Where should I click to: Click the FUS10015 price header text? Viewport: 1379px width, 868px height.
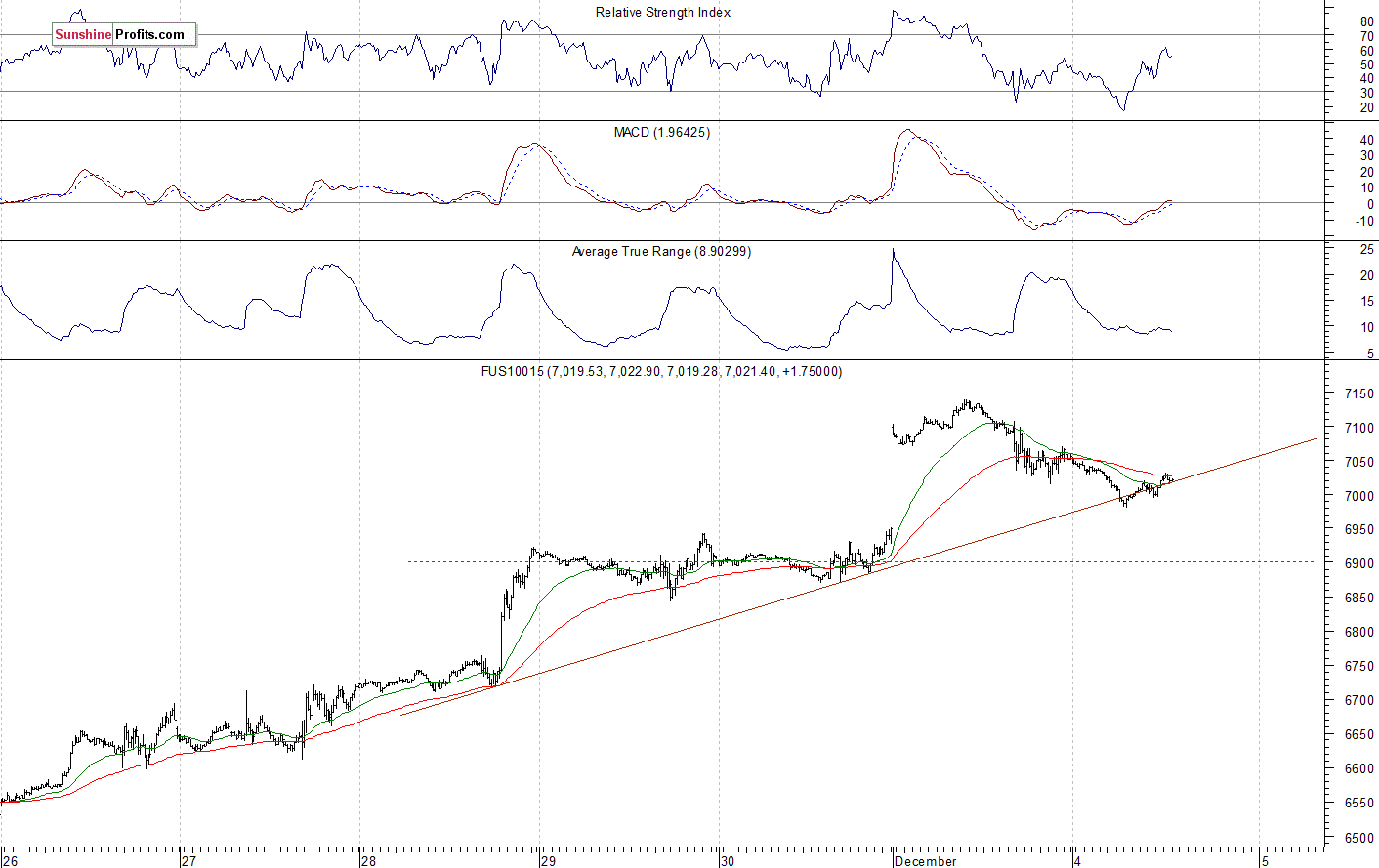pyautogui.click(x=661, y=371)
